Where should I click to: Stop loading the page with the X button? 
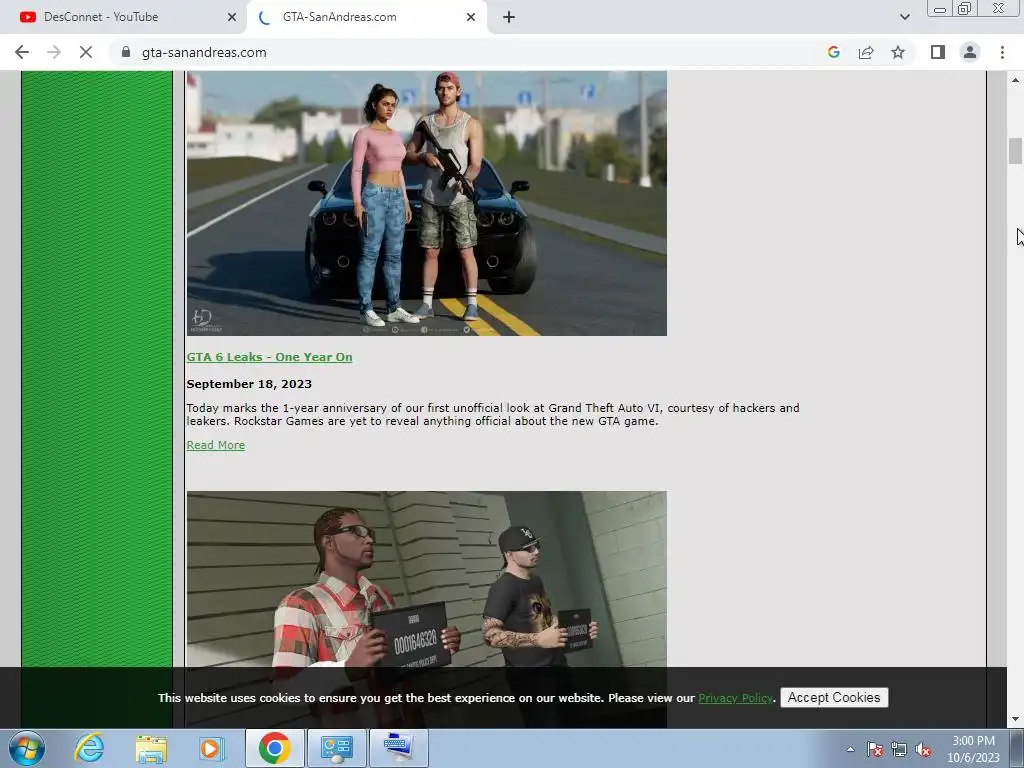(86, 52)
